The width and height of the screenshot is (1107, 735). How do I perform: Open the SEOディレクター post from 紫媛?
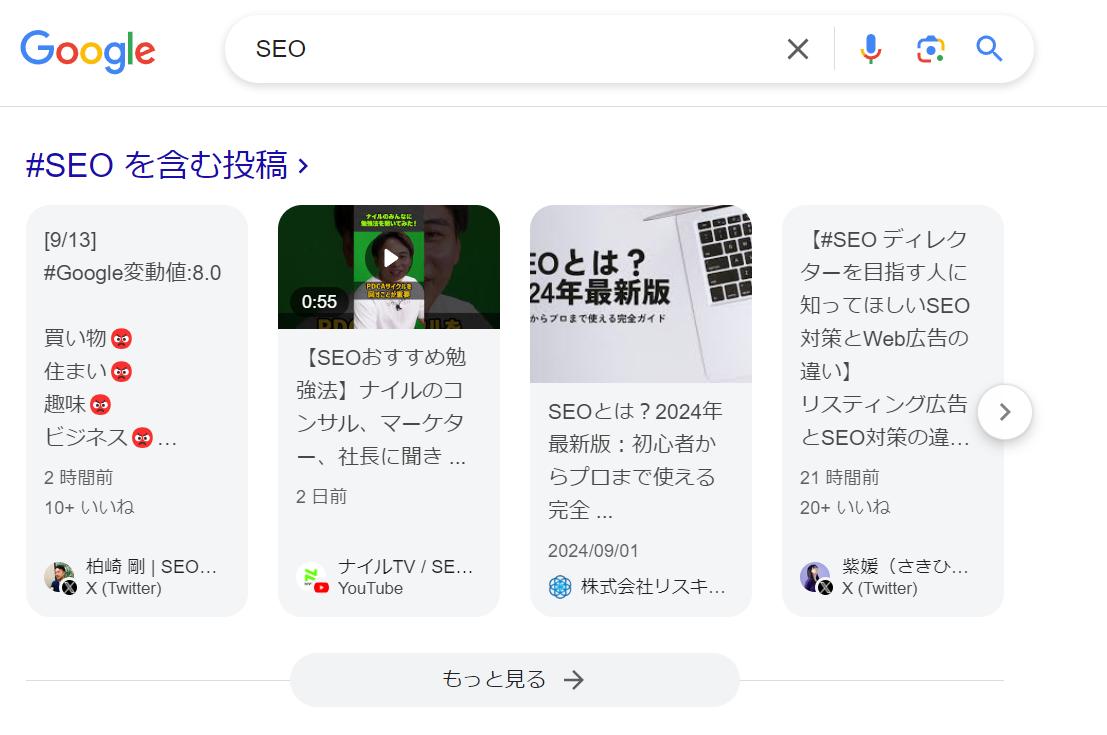[x=891, y=340]
